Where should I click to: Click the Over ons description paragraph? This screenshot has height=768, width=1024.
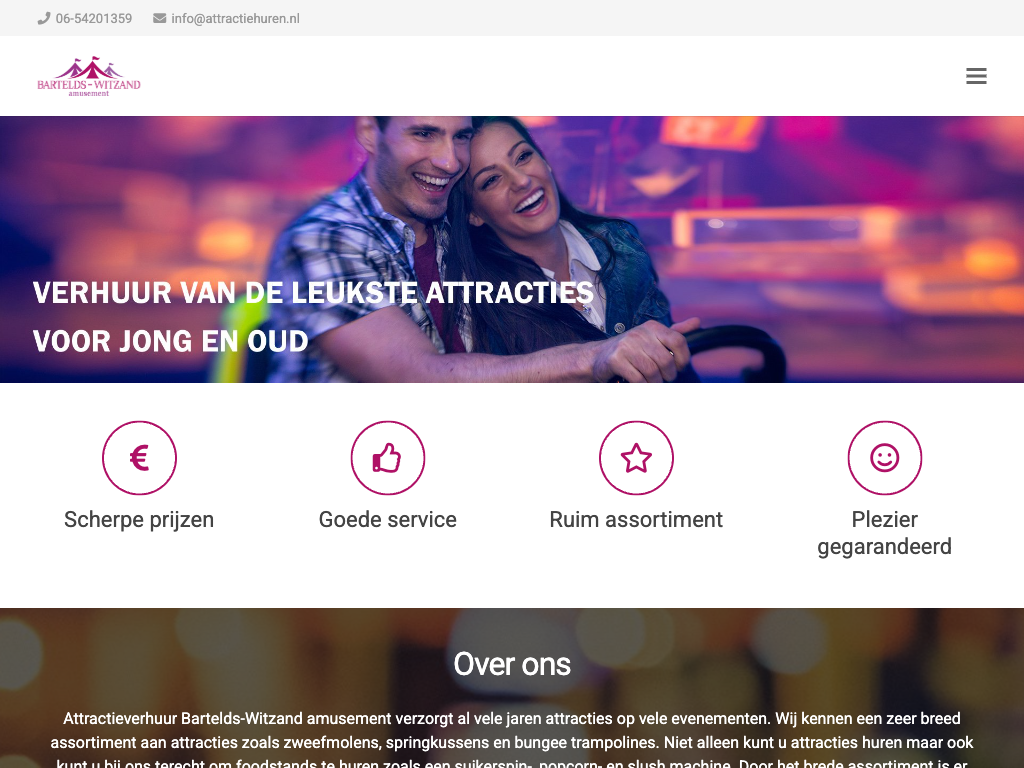[512, 741]
